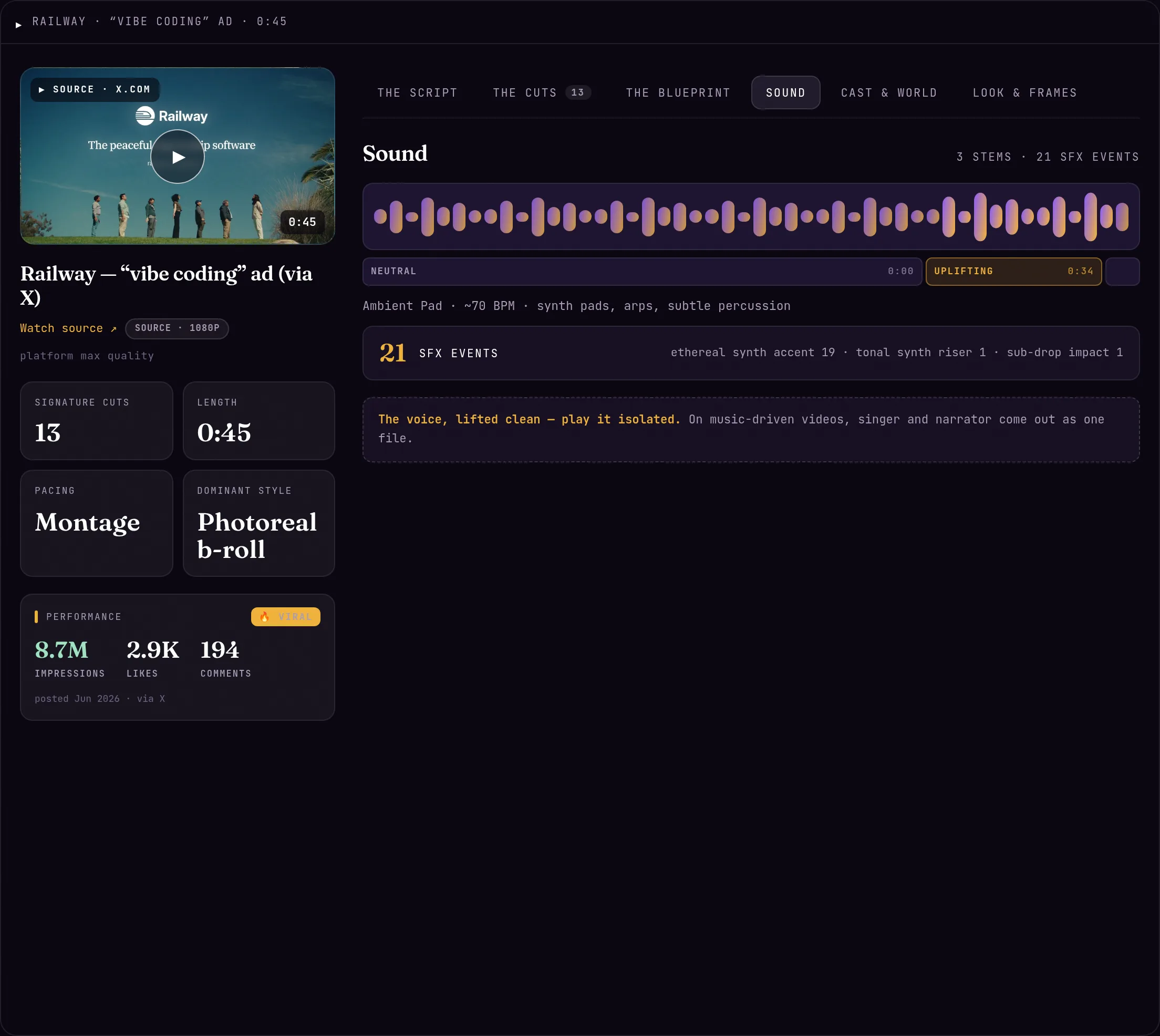Click the 194 comments figure
This screenshot has height=1036, width=1160.
[220, 650]
